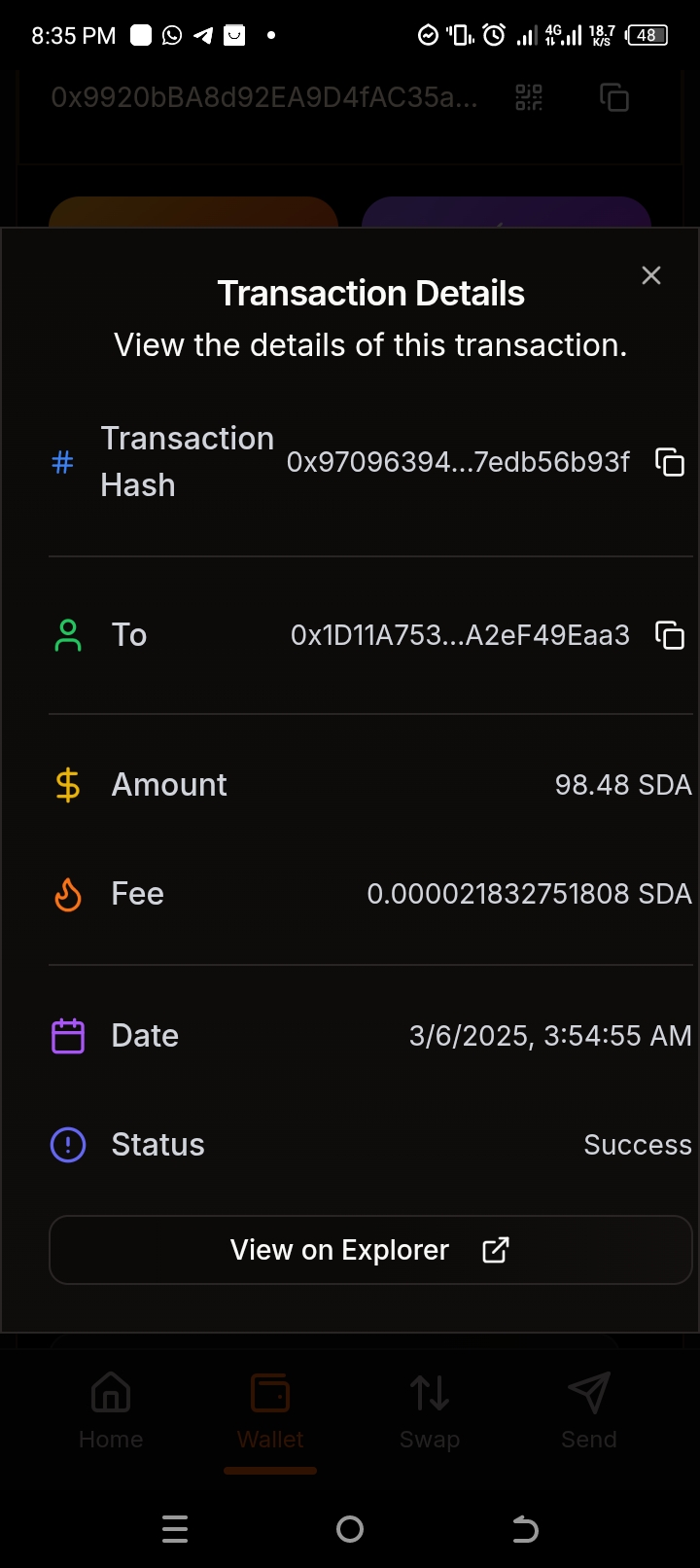Viewport: 700px width, 1568px height.
Task: Tap the green person To icon
Action: coord(68,635)
